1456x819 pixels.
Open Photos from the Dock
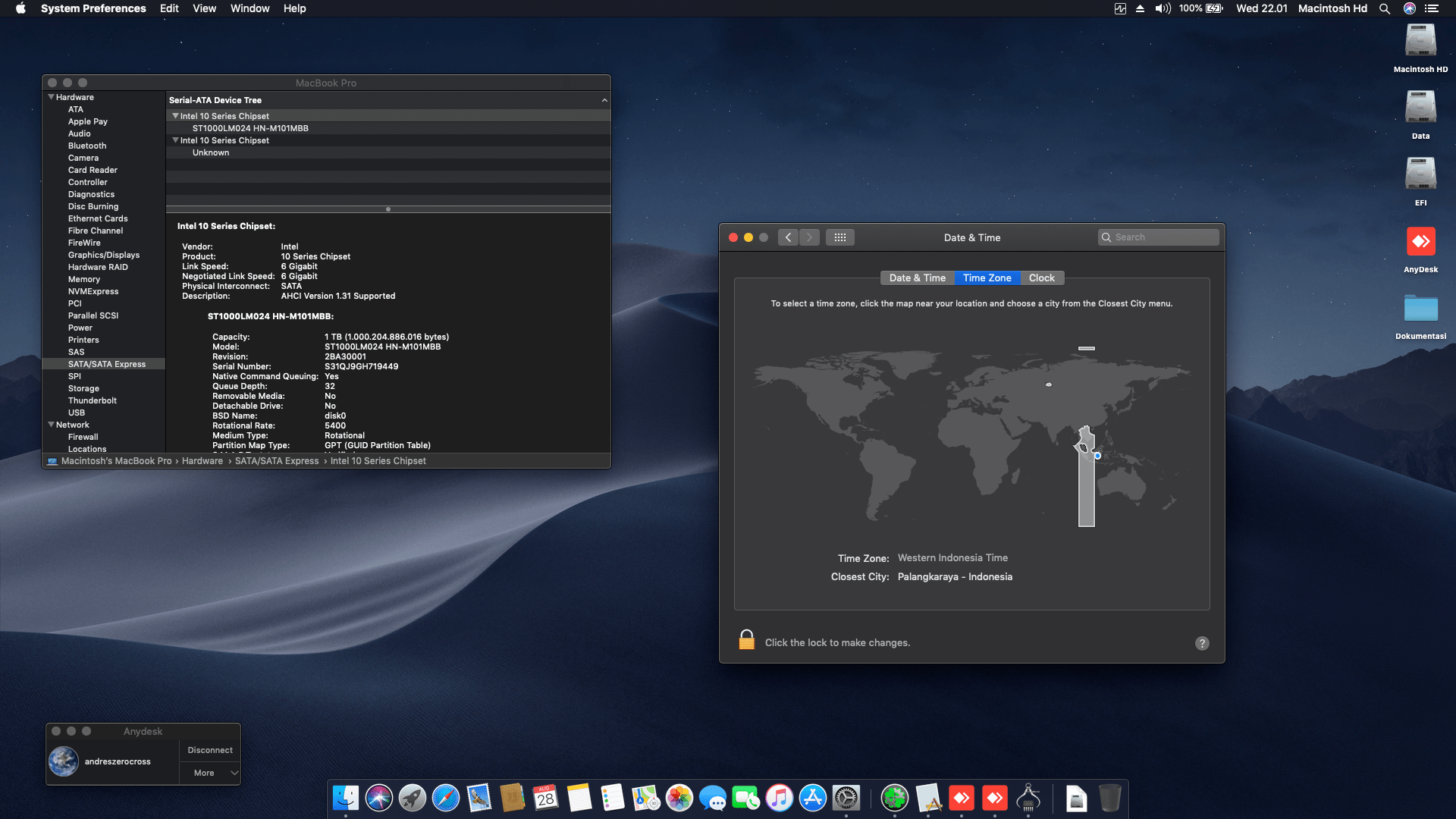coord(679,798)
